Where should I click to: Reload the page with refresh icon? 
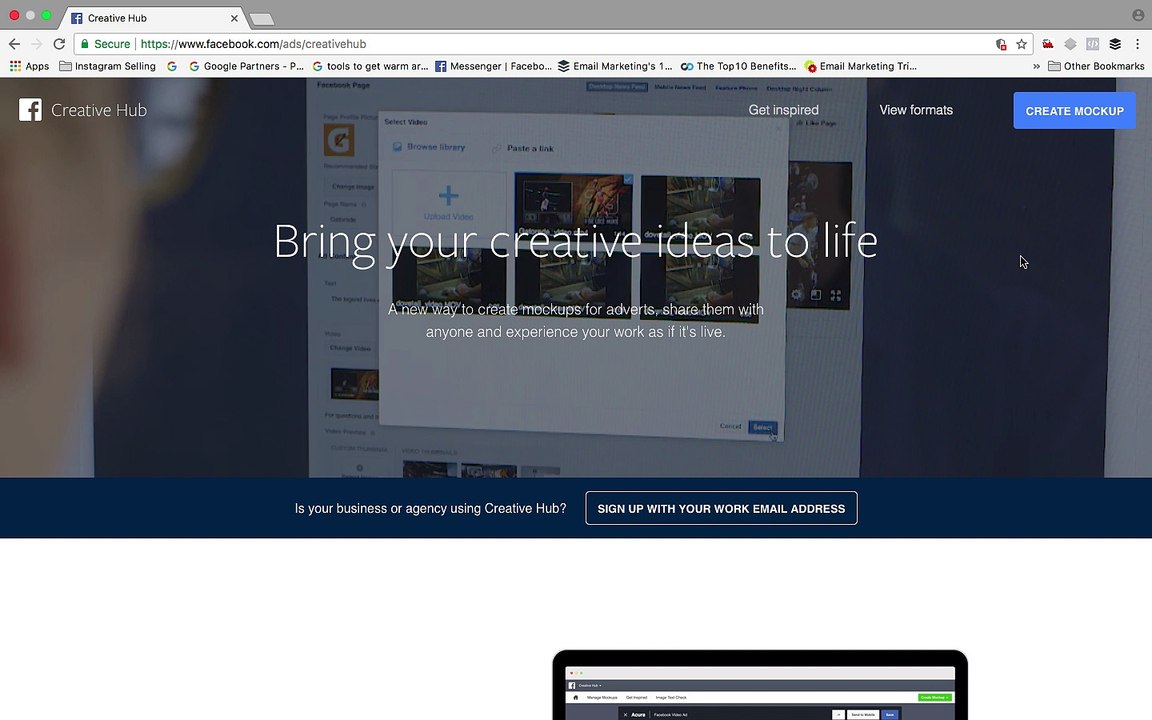click(x=60, y=44)
